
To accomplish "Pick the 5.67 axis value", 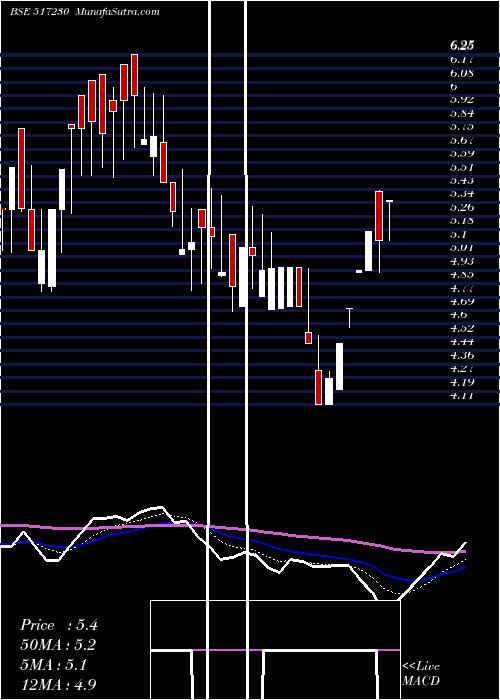I will 462,140.
